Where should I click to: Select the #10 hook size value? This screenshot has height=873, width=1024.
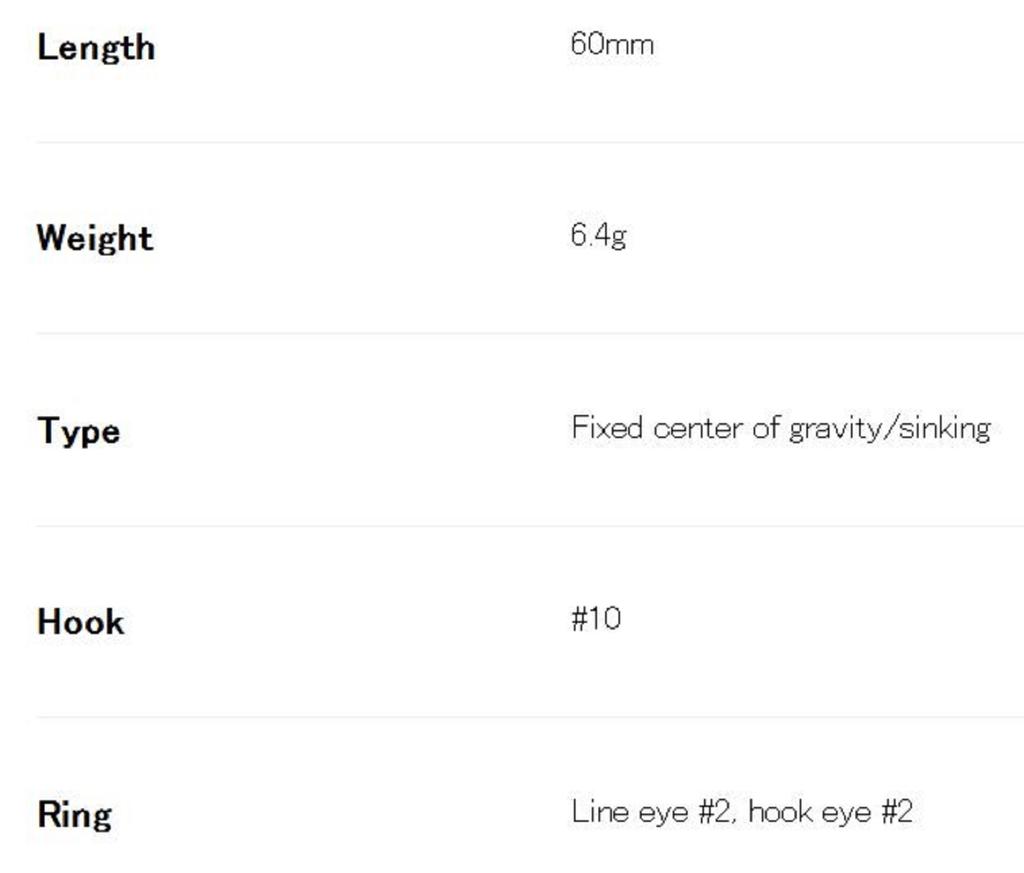coord(596,618)
